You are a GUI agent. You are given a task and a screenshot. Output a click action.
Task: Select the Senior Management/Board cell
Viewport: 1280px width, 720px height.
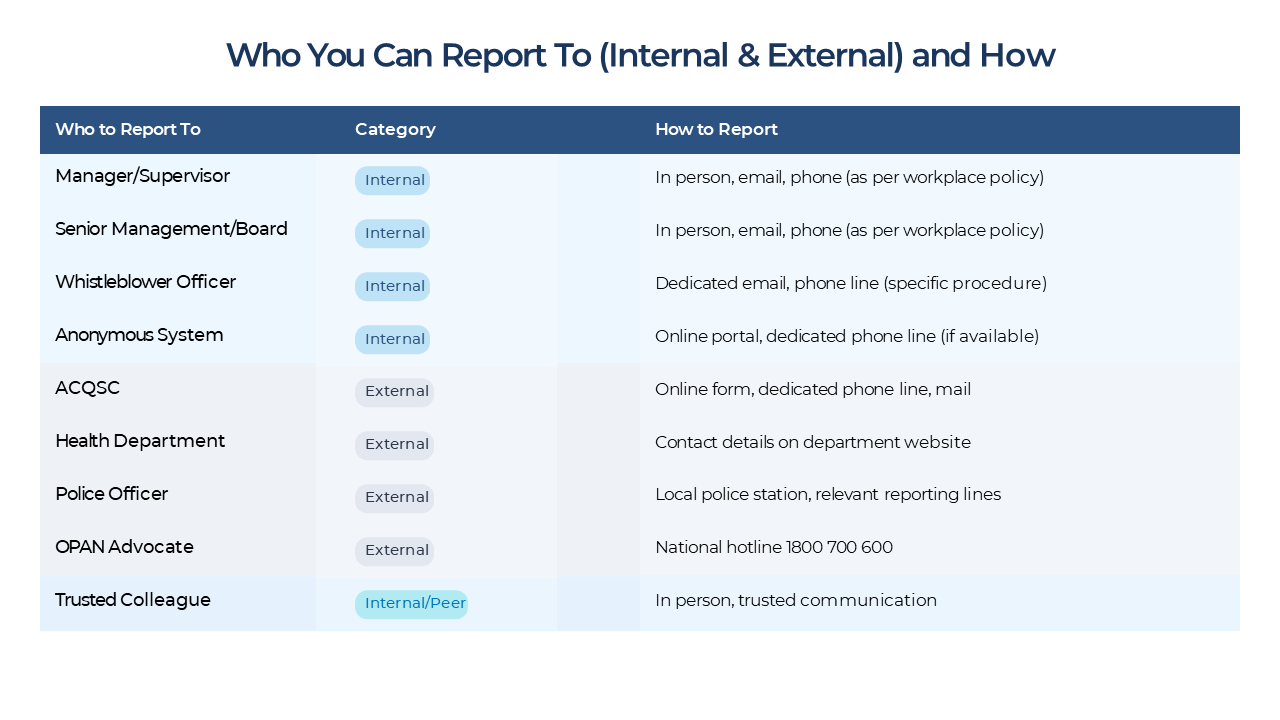[171, 229]
